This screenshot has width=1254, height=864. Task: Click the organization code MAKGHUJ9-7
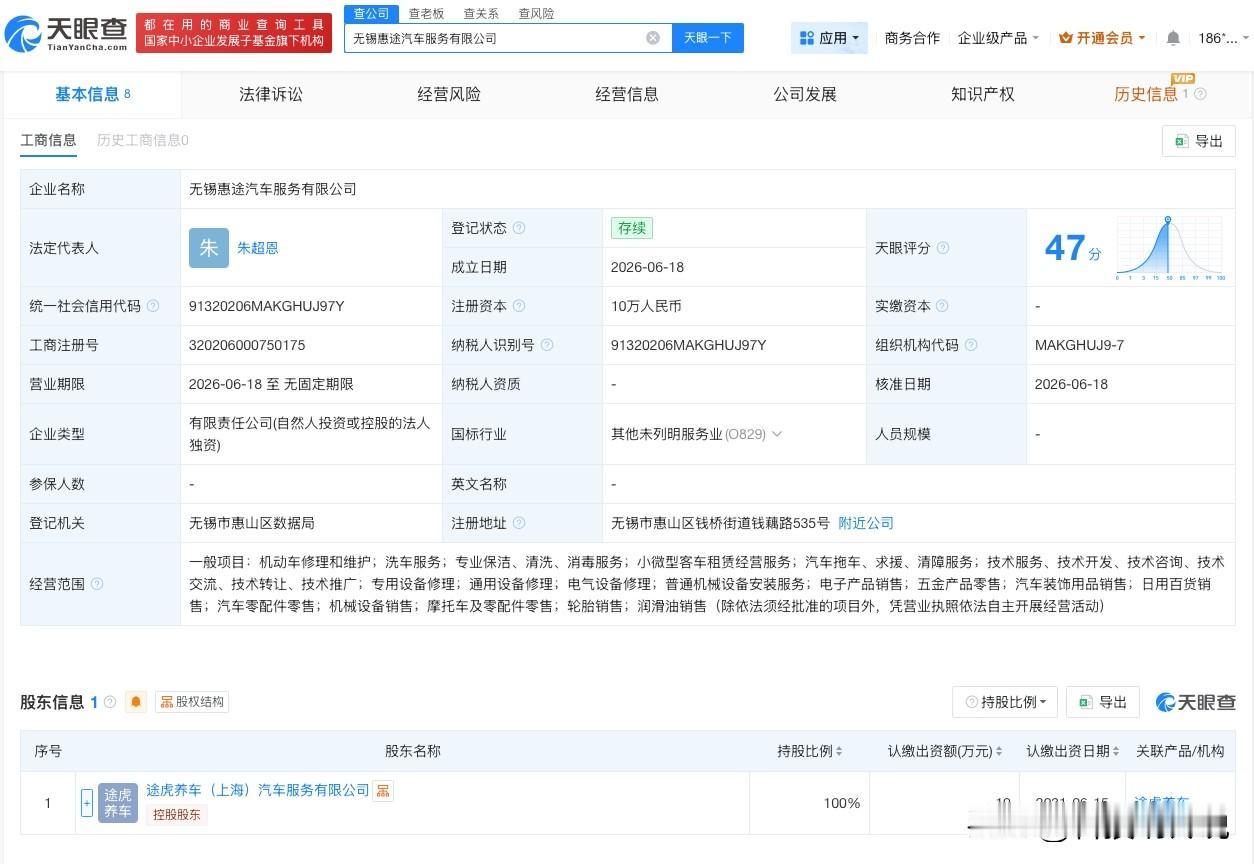[1079, 345]
